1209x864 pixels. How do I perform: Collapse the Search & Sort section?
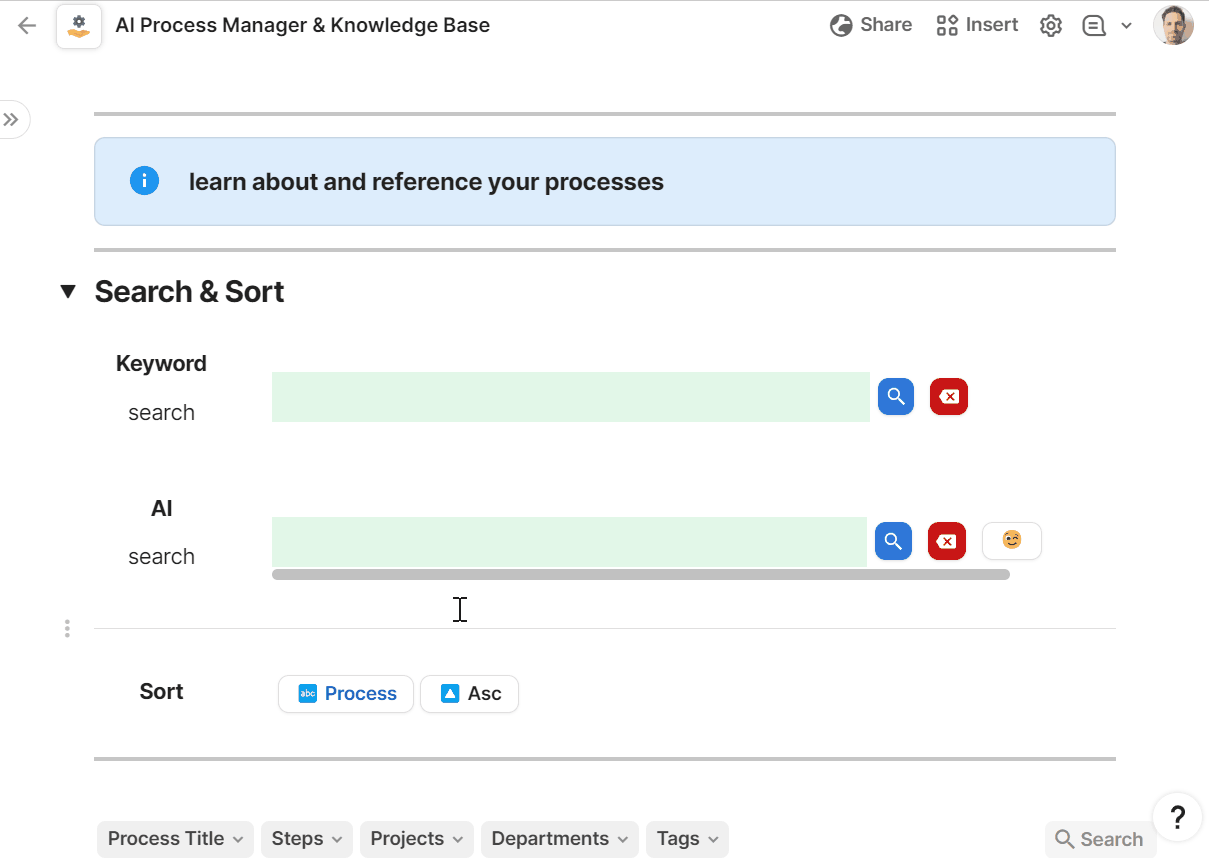coord(68,292)
